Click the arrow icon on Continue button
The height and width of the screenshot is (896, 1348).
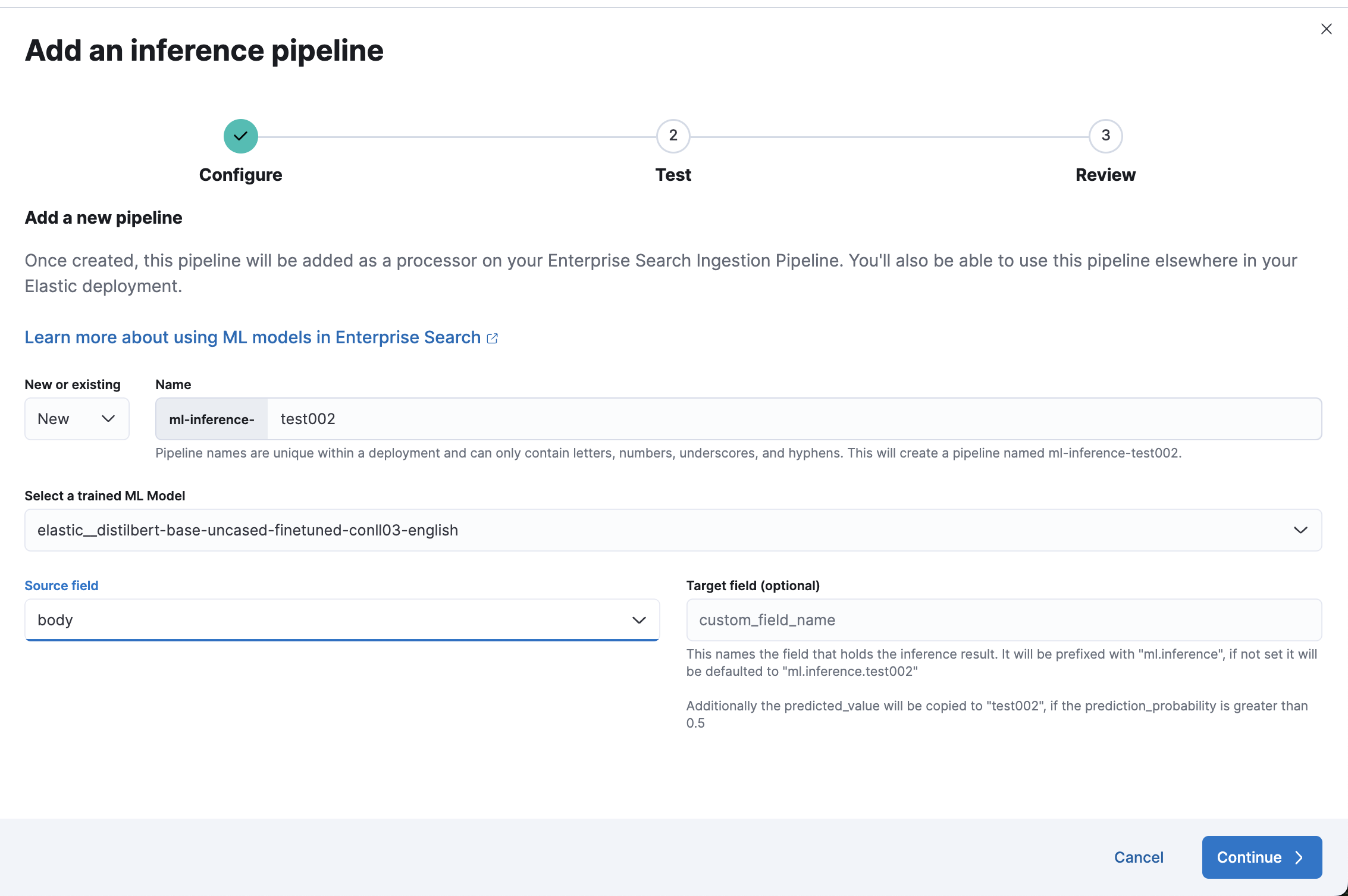[x=1299, y=857]
